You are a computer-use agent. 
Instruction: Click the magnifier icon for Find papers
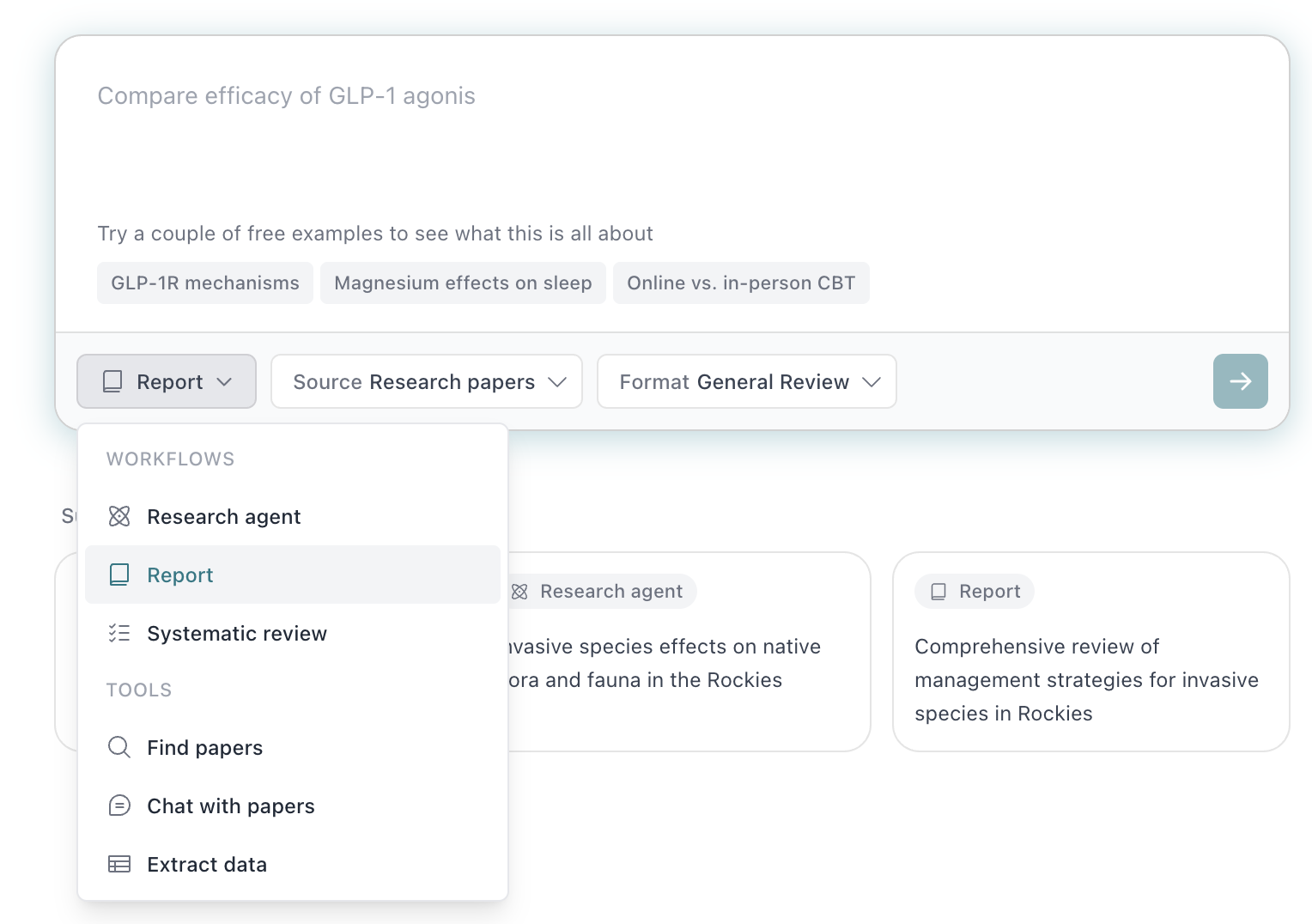pyautogui.click(x=119, y=747)
